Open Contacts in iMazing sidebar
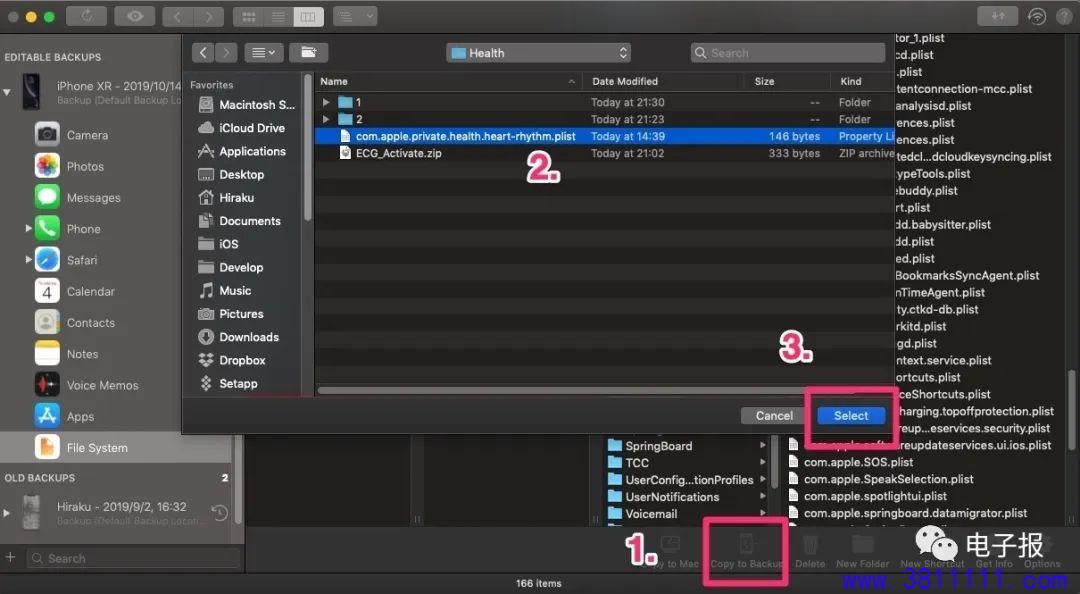Viewport: 1080px width, 594px height. click(75, 322)
